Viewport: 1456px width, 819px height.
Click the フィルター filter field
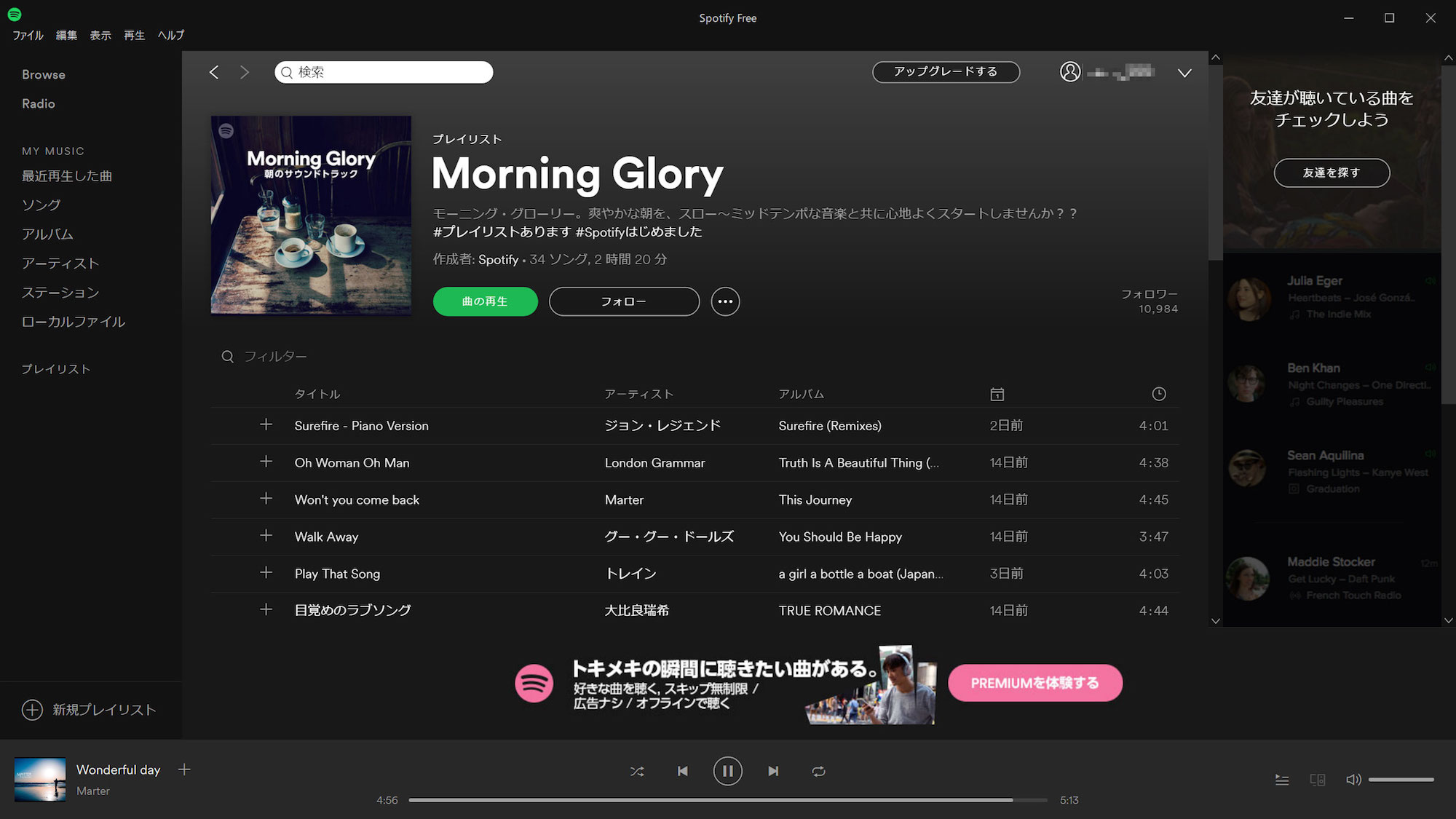click(275, 357)
